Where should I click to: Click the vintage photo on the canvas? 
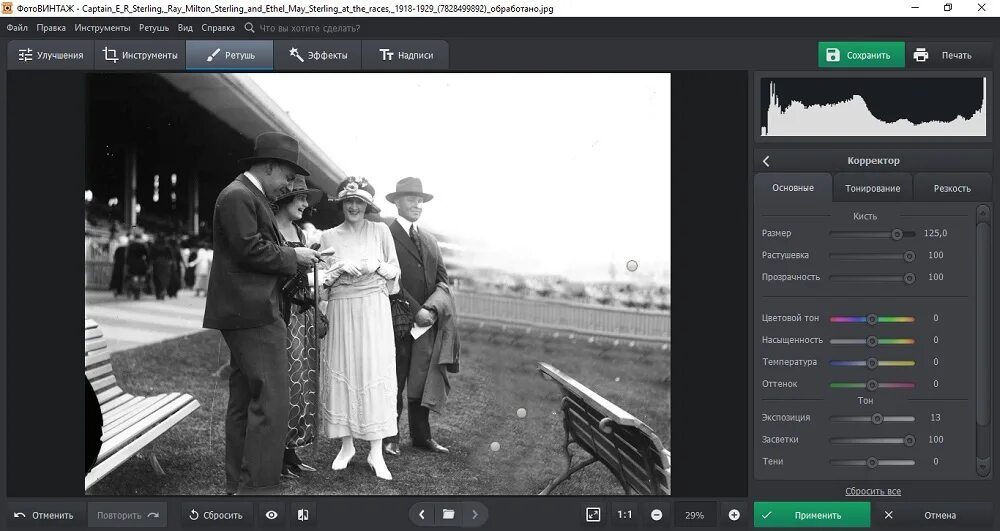click(x=378, y=284)
